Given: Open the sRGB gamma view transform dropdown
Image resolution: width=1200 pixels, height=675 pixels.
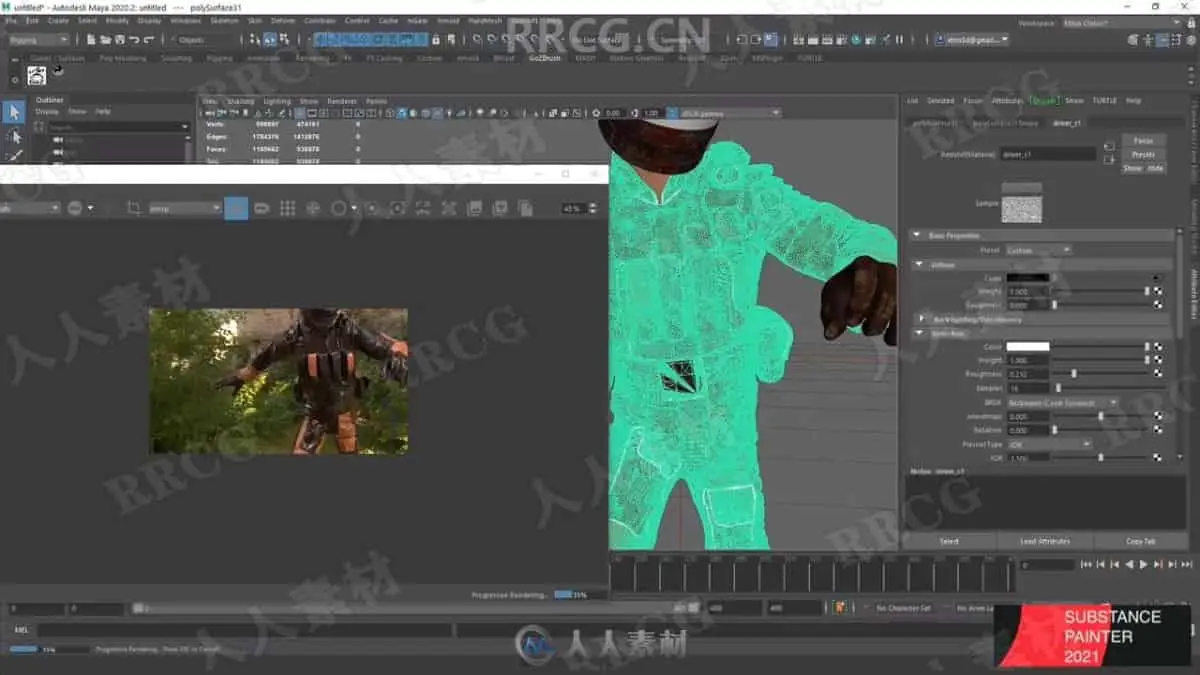Looking at the screenshot, I should tap(730, 113).
